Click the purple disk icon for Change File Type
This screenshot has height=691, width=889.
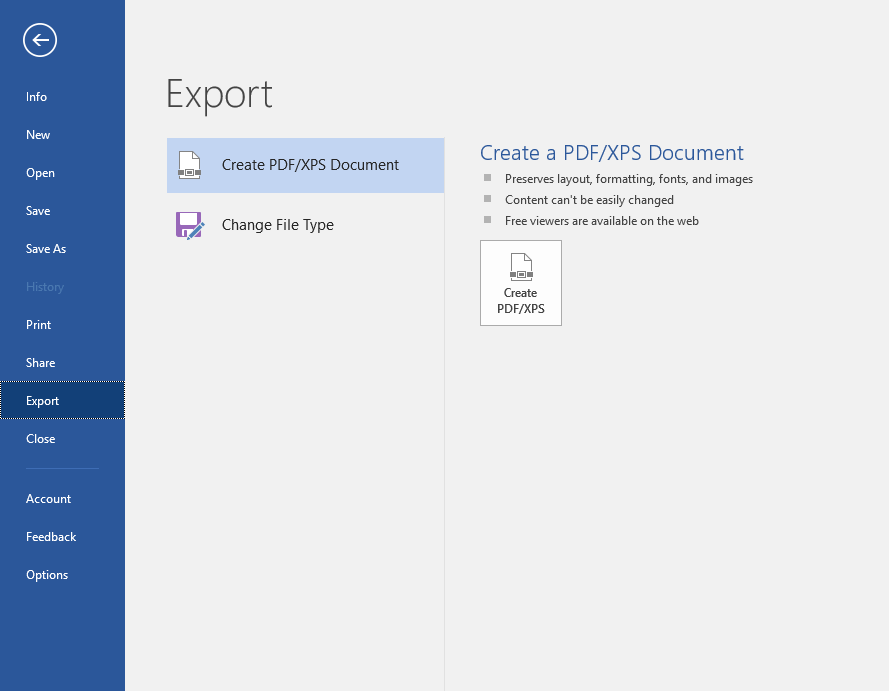pyautogui.click(x=190, y=225)
